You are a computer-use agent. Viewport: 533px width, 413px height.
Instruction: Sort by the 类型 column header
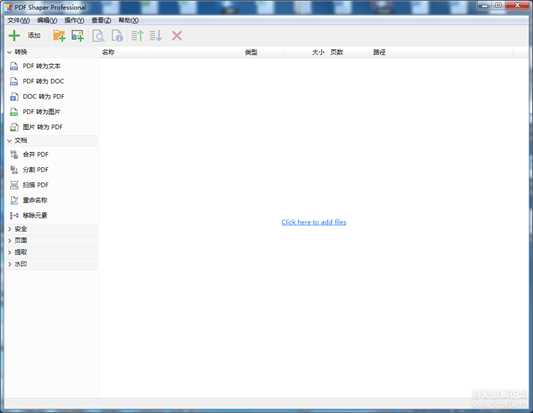point(251,52)
